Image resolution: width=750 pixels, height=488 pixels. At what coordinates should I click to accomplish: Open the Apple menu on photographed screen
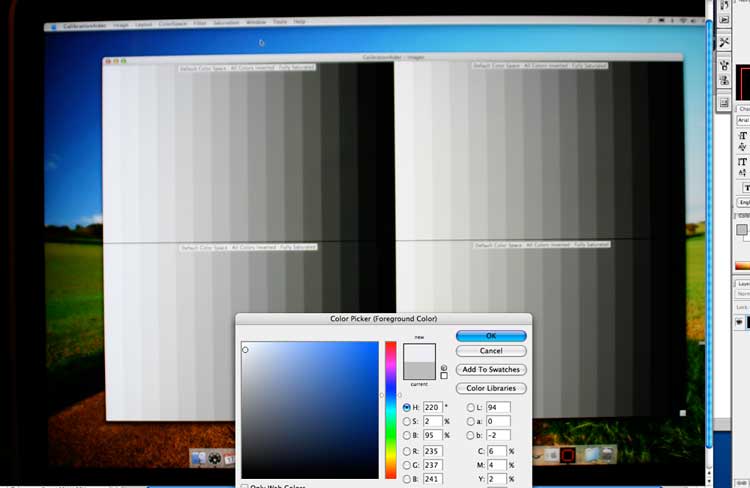(53, 27)
